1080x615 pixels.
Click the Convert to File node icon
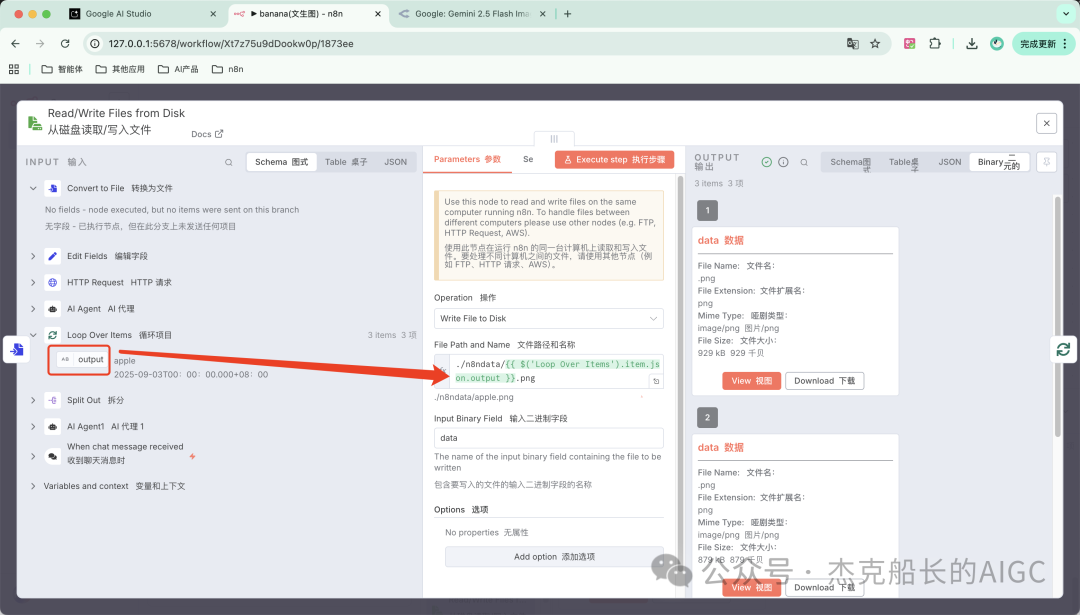[x=52, y=188]
